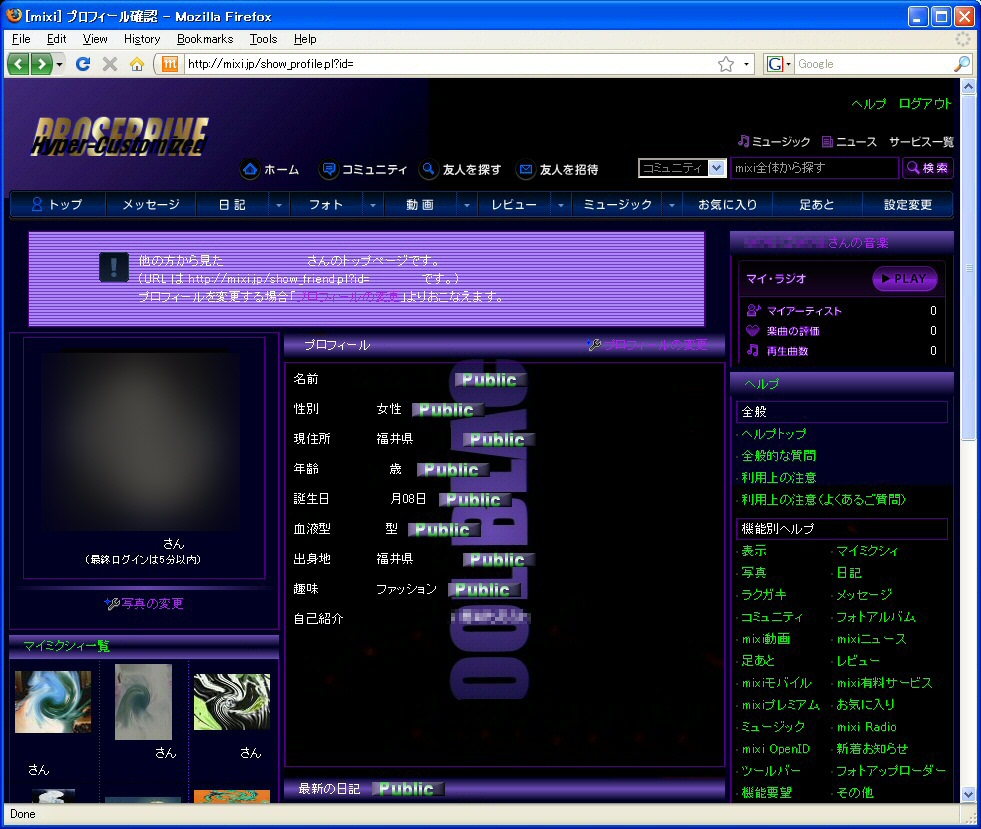981x829 pixels.
Task: Open the black and white swirl friend thumbnail
Action: tap(232, 702)
